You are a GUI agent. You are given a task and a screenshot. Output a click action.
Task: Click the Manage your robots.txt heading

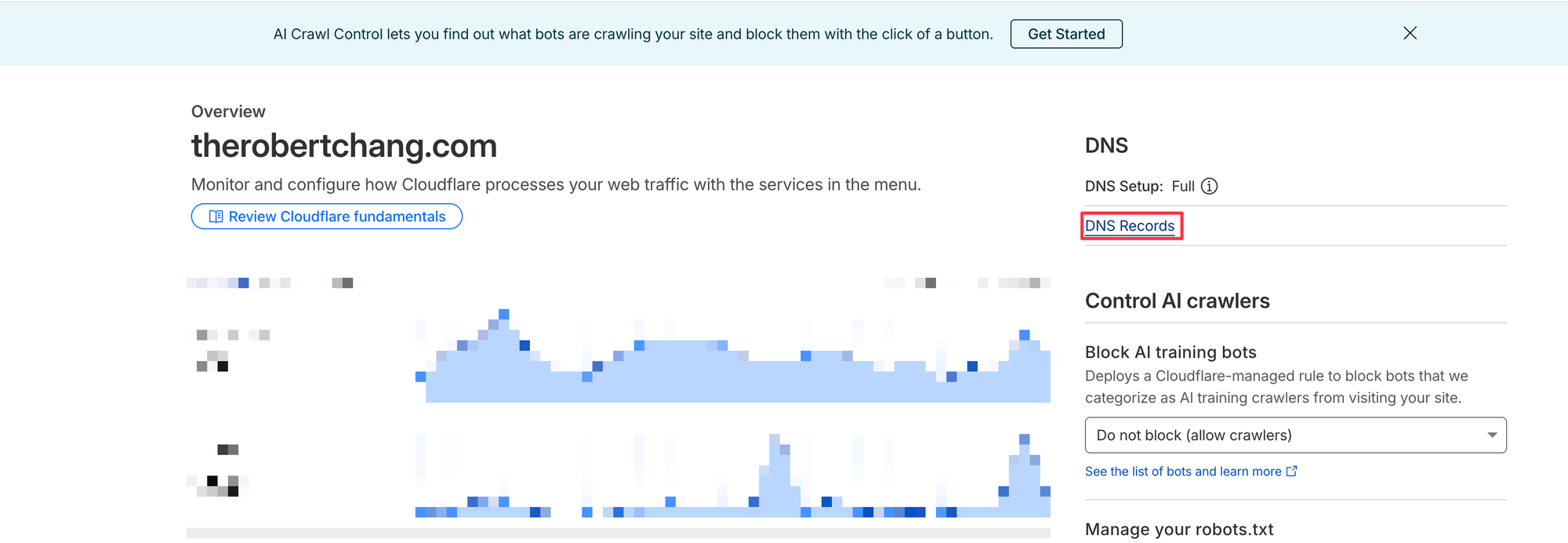1178,530
